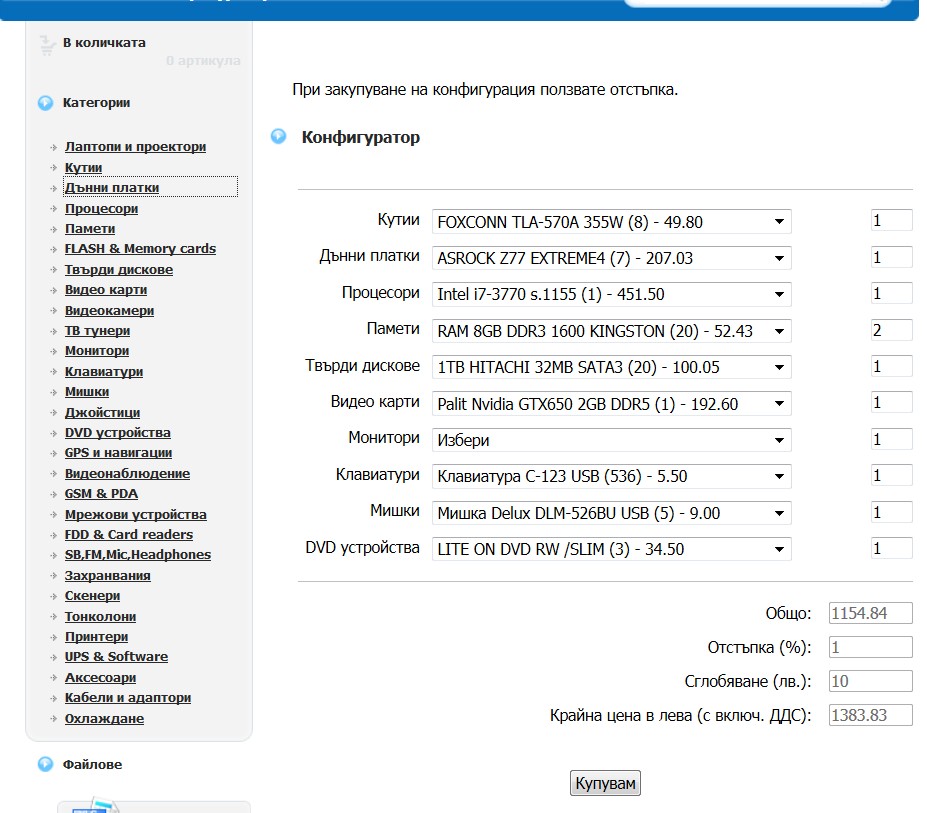Screen dimensions: 927x813
Task: Open the Монитори dropdown showing Избери
Action: (611, 440)
